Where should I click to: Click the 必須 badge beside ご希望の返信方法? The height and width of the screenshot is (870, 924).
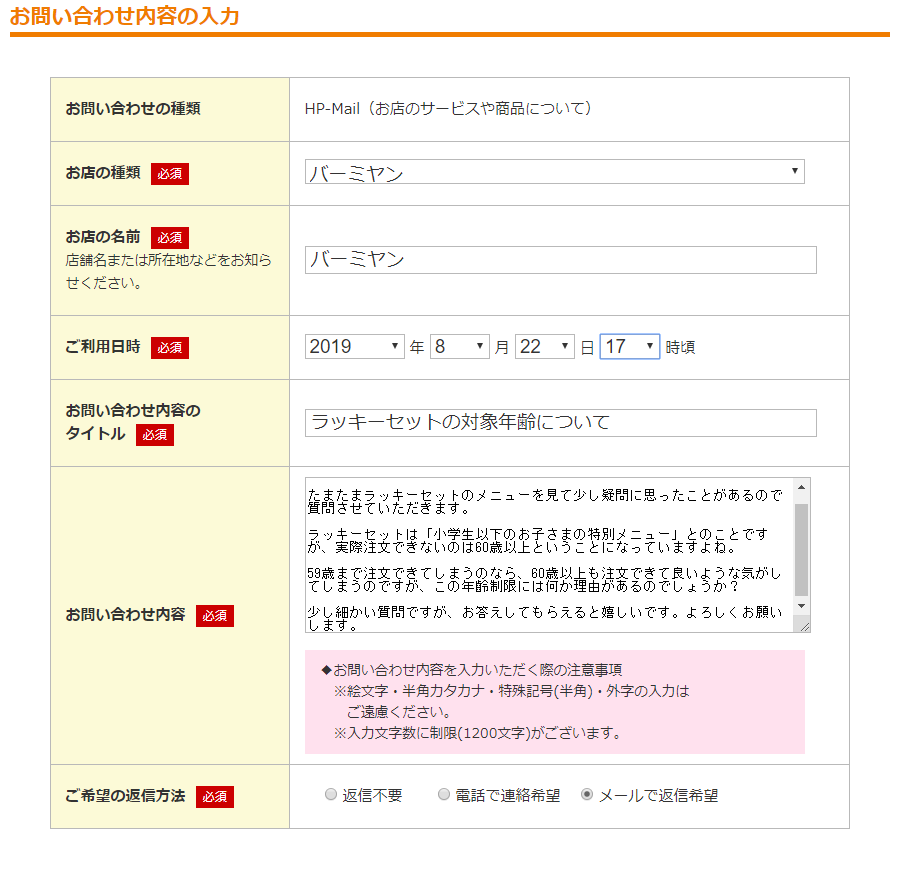[215, 797]
